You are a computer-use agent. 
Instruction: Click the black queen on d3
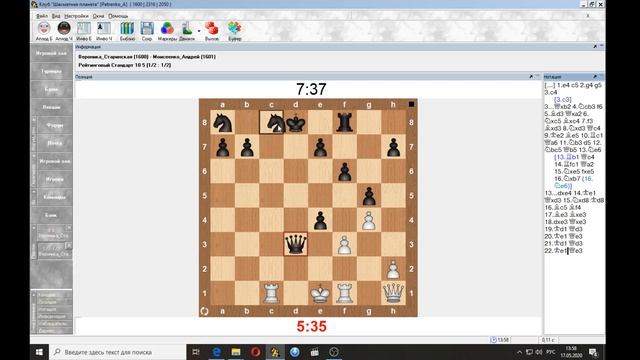tap(296, 244)
